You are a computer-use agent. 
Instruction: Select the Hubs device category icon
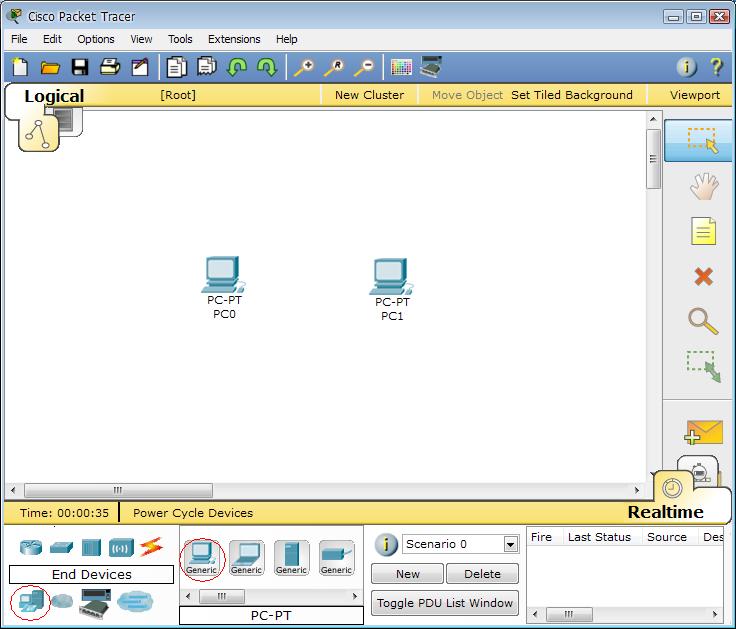tap(91, 547)
